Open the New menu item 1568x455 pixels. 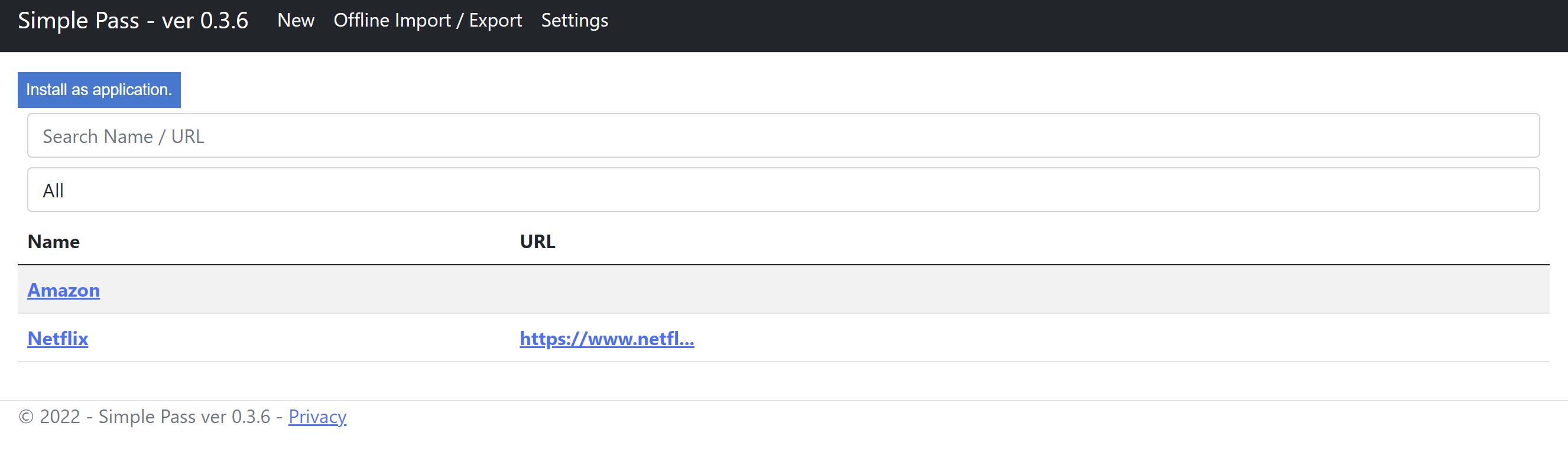coord(295,21)
